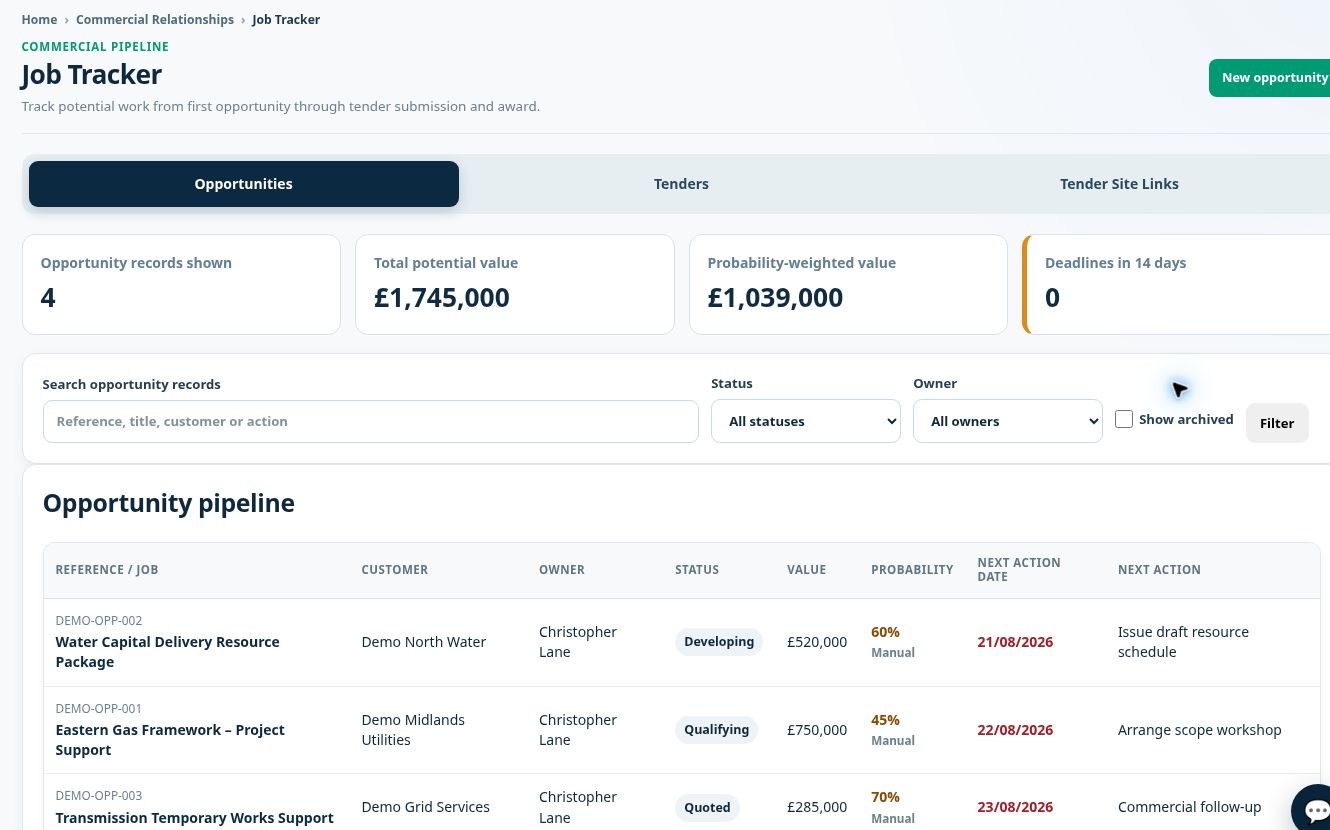Viewport: 1330px width, 830px height.
Task: Select the DEMO-OPP-003 reference text
Action: coord(99,795)
